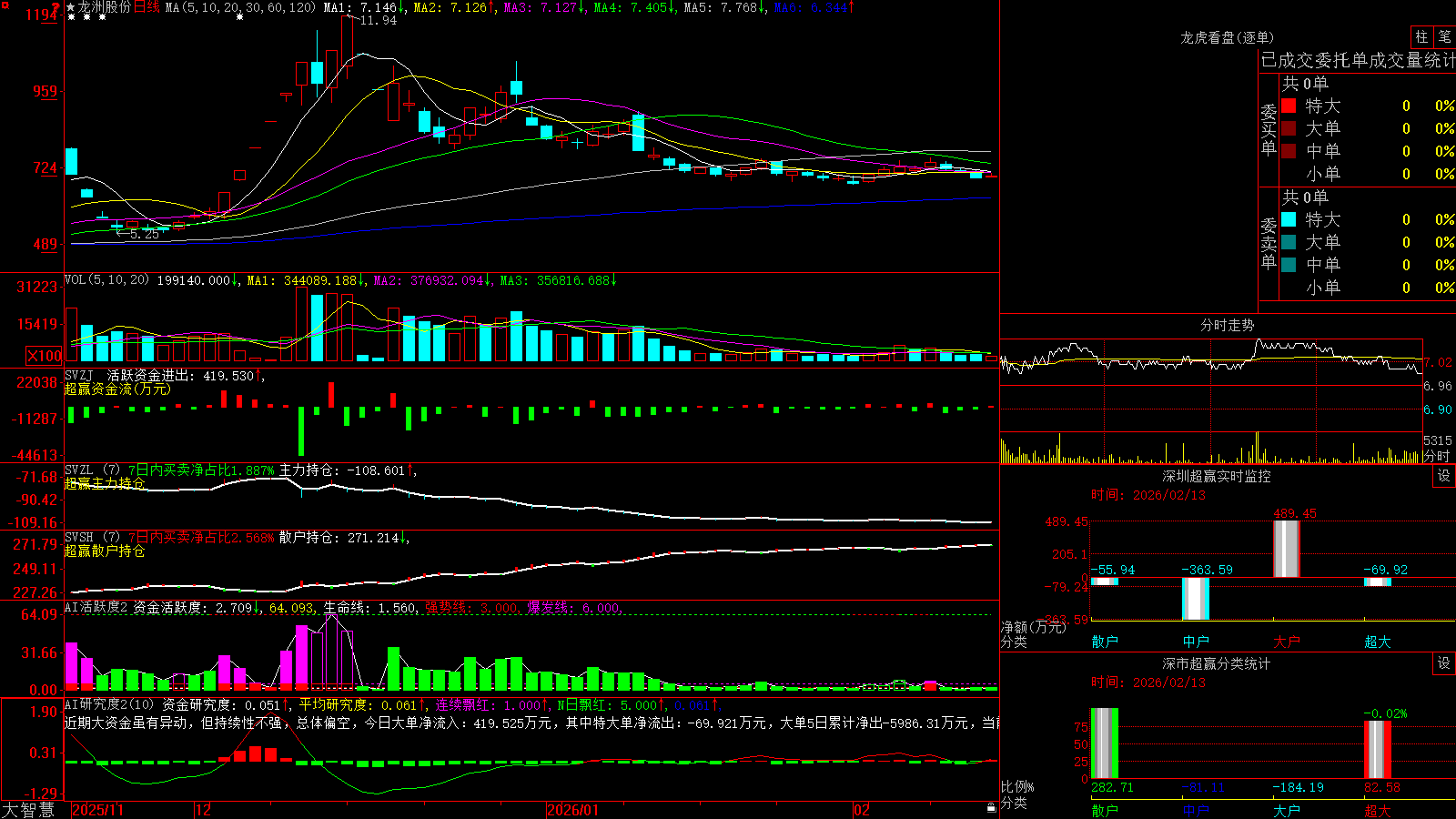Screen dimensions: 1456x819
Task: Click the 笔 tick-mode button
Action: [x=1444, y=36]
